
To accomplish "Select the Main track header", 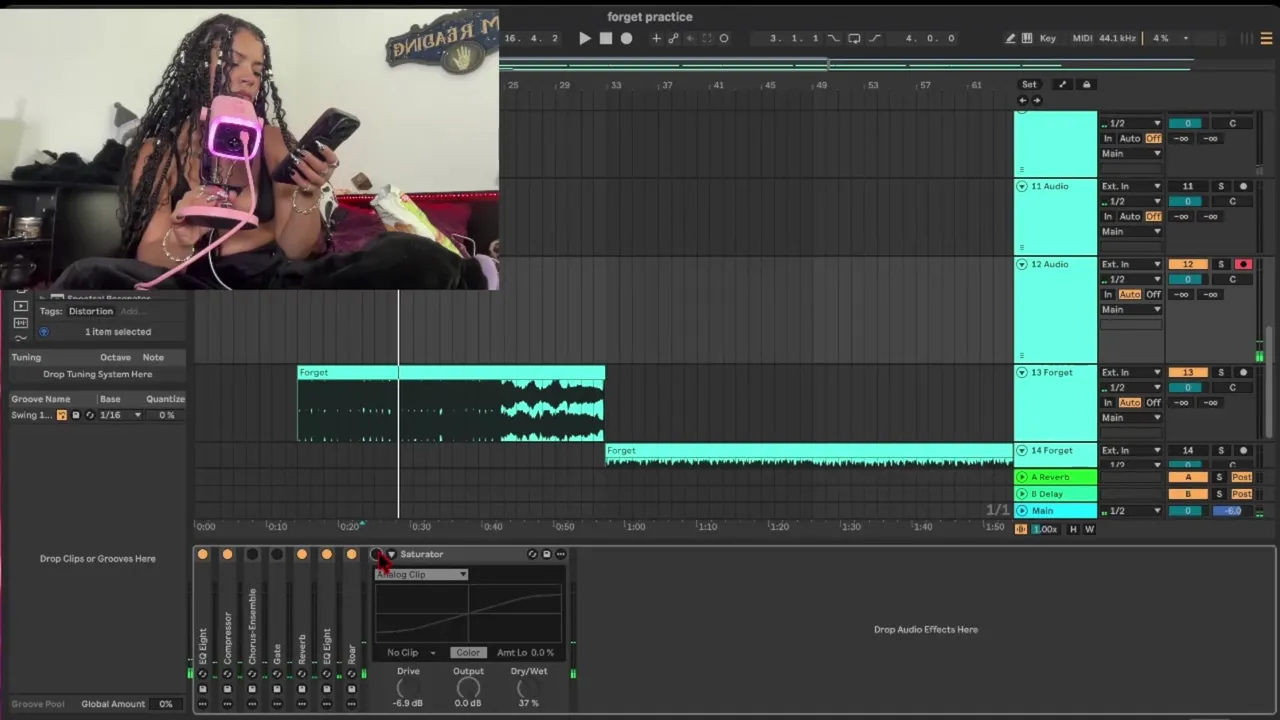I will pyautogui.click(x=1056, y=511).
